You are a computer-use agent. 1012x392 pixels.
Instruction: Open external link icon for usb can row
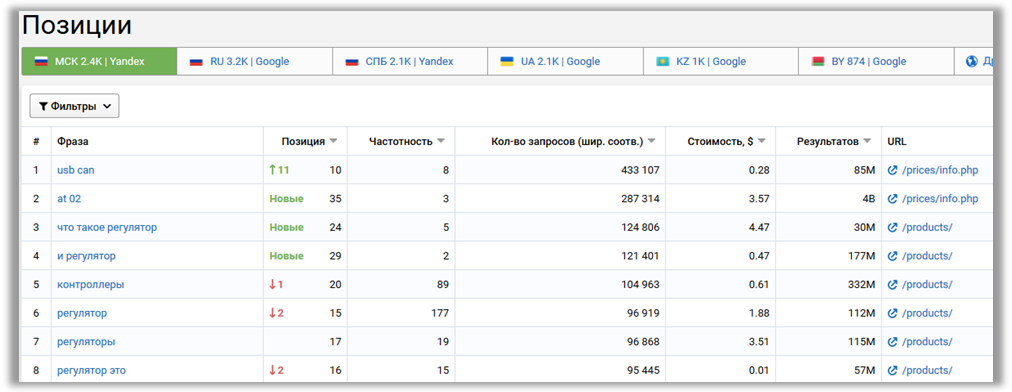tap(893, 170)
